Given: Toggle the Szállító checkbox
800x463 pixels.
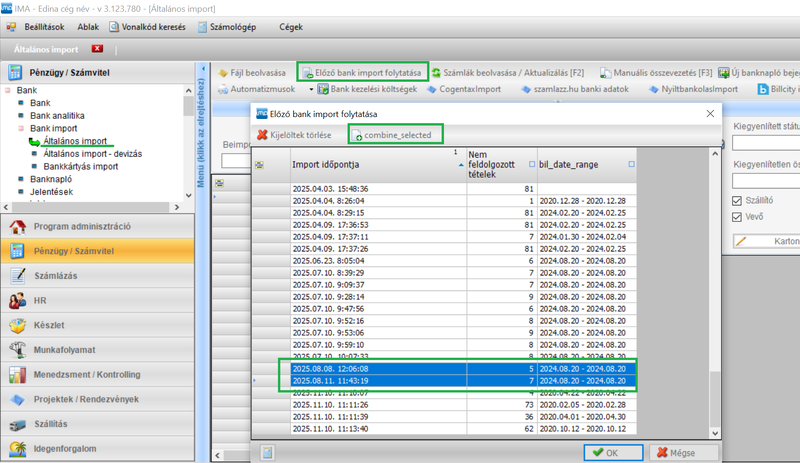Looking at the screenshot, I should (738, 201).
